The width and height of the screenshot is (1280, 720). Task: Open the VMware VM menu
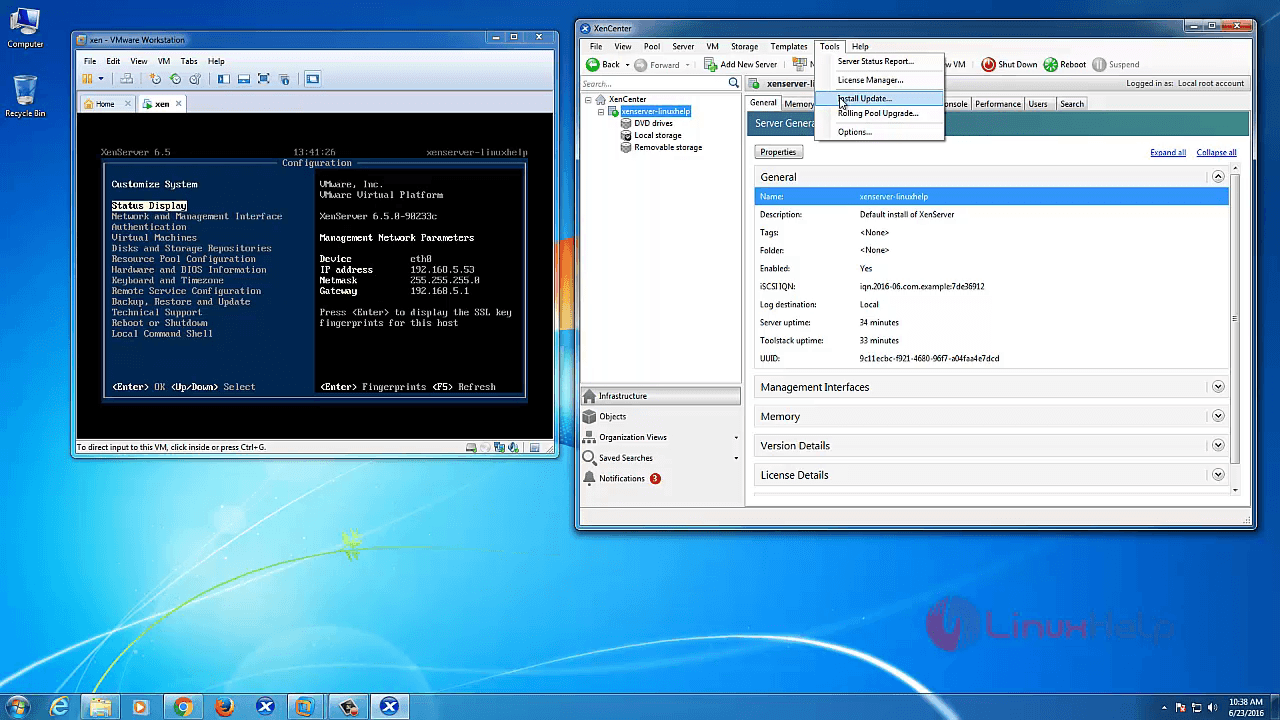[164, 61]
